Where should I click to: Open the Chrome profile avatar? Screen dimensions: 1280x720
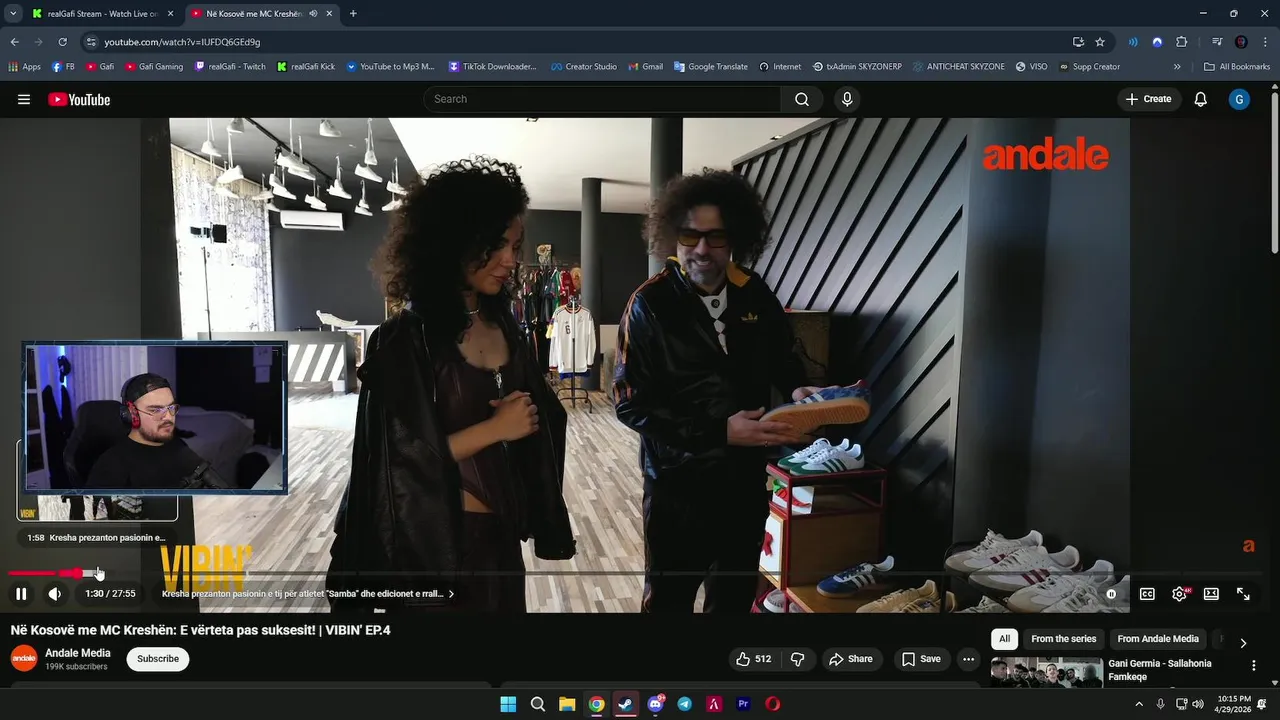point(1241,42)
